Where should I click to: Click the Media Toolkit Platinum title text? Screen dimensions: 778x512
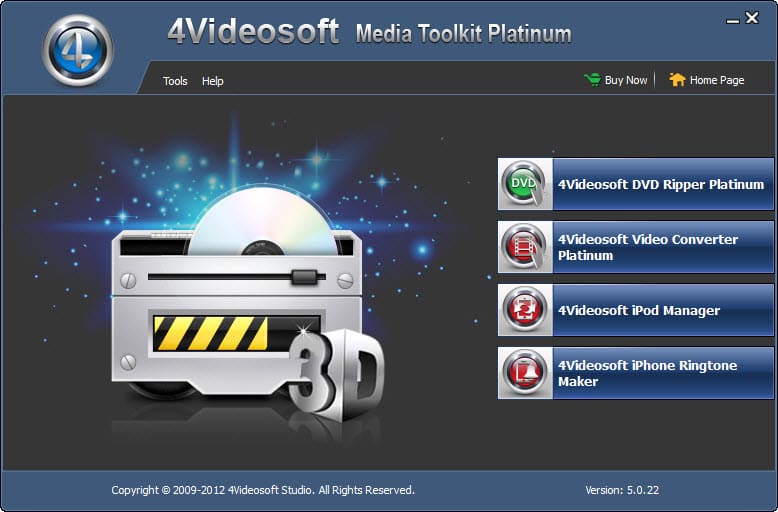tap(463, 34)
